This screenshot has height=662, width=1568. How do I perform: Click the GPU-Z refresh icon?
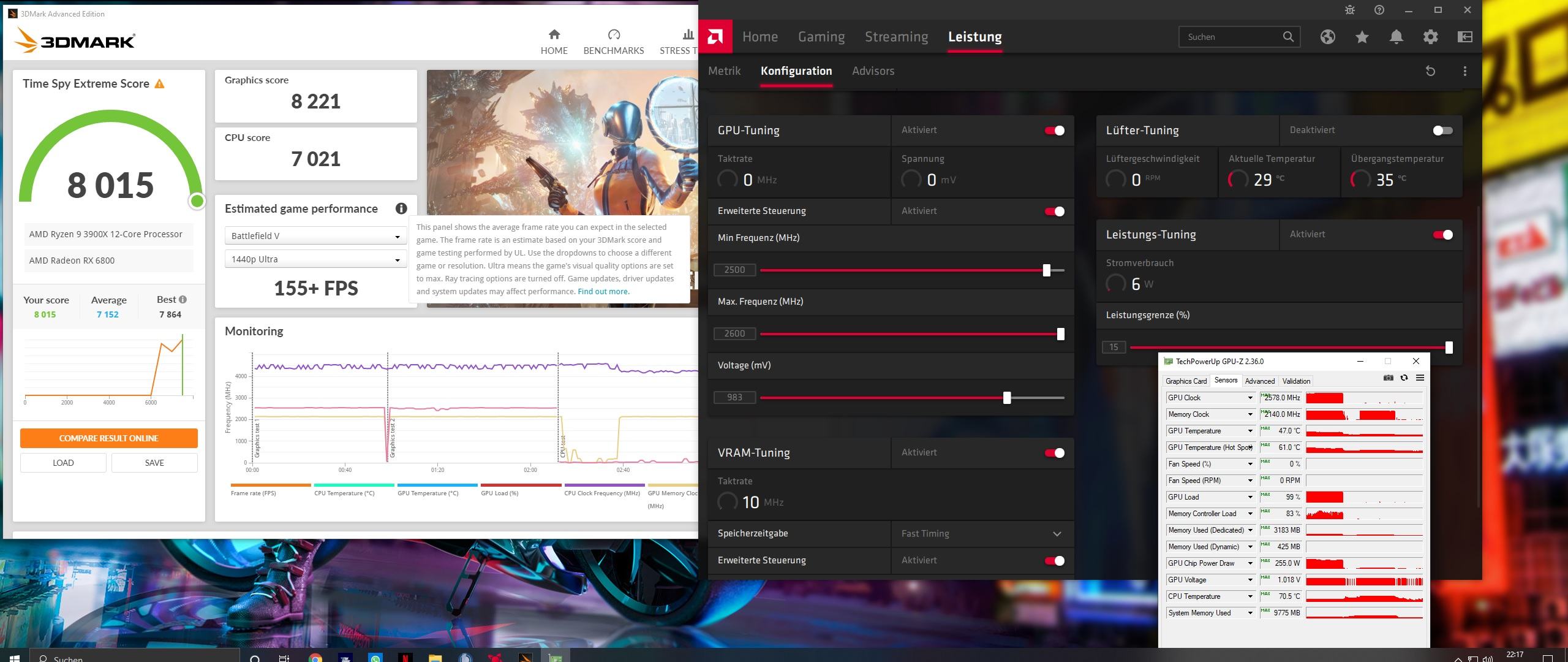point(1404,378)
